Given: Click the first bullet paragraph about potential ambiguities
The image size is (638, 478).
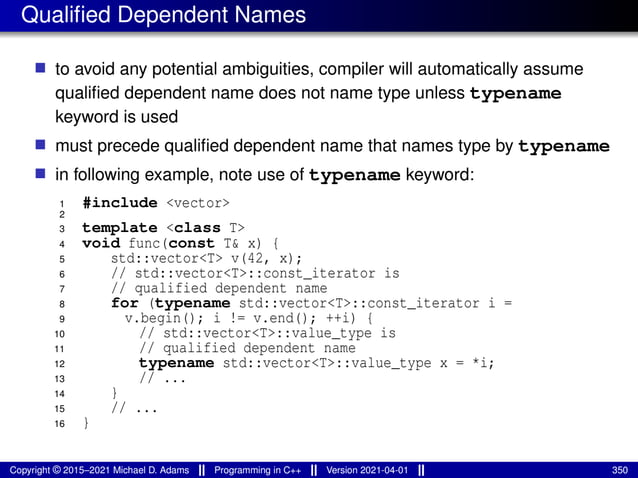Looking at the screenshot, I should click(x=319, y=93).
